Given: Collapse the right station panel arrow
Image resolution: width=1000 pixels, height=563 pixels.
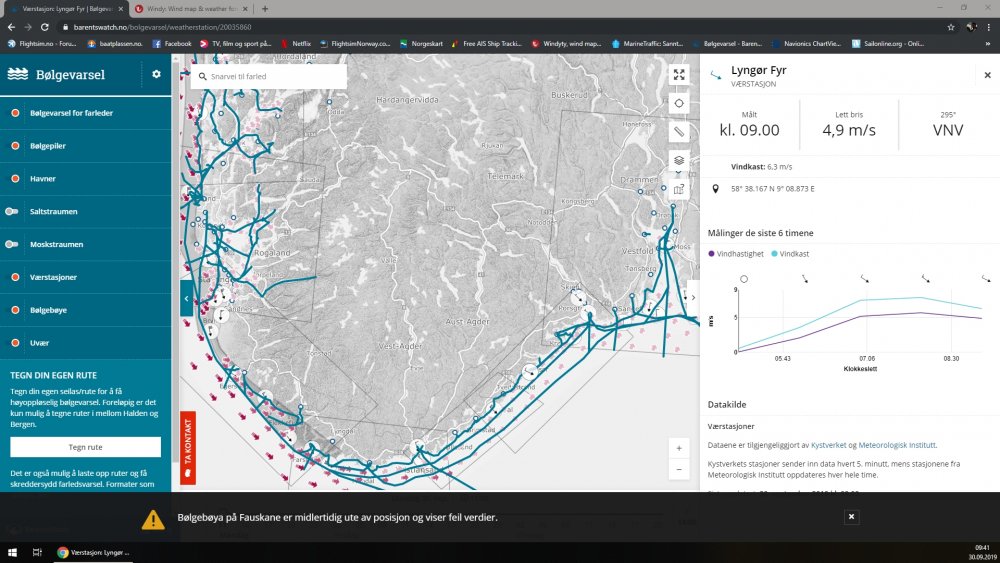Looking at the screenshot, I should [x=693, y=297].
